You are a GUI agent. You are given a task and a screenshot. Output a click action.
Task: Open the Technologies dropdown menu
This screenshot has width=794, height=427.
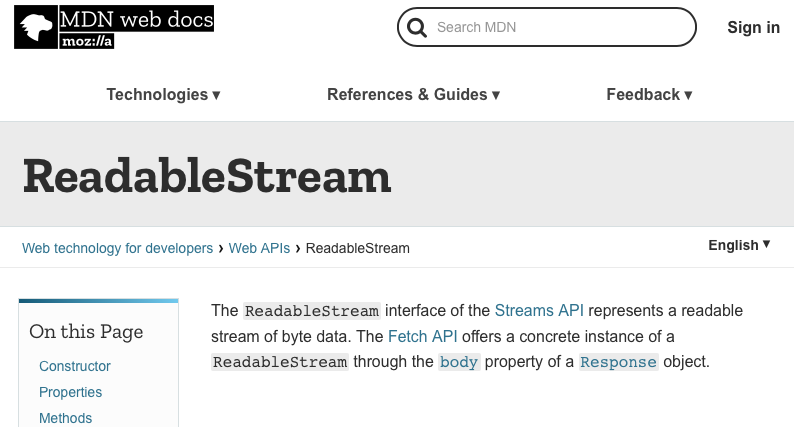click(163, 94)
